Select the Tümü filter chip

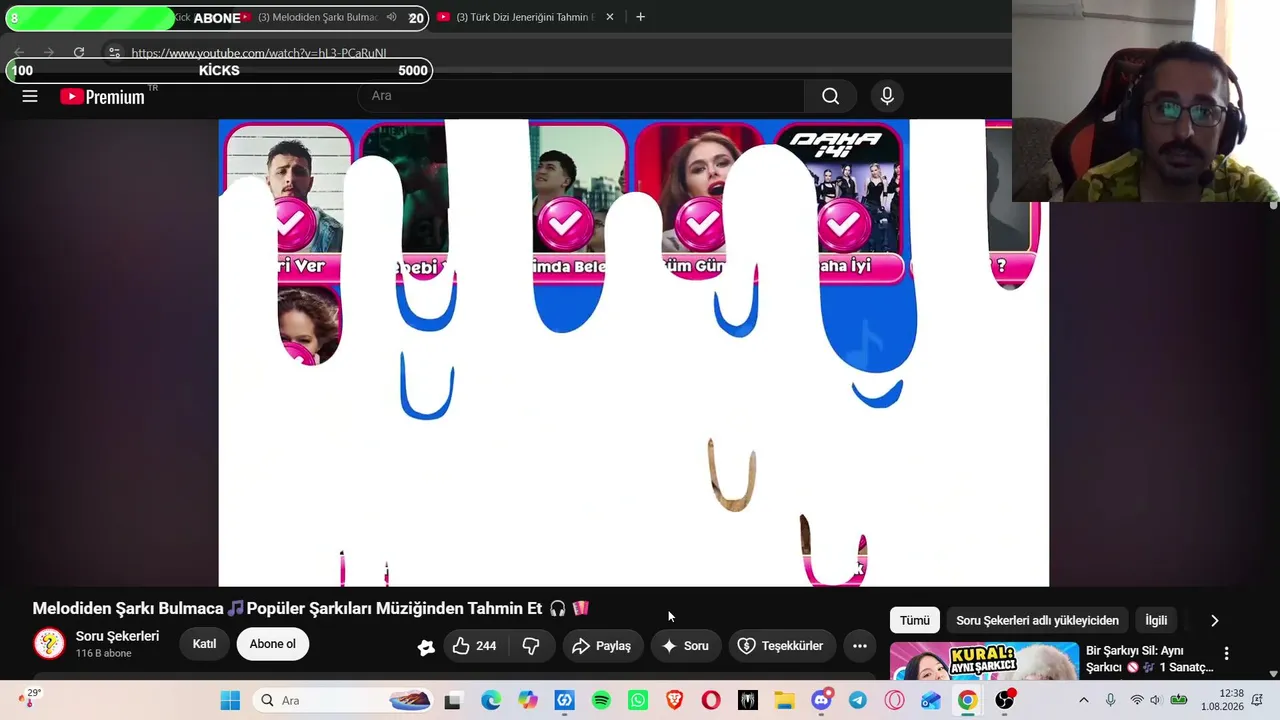914,620
